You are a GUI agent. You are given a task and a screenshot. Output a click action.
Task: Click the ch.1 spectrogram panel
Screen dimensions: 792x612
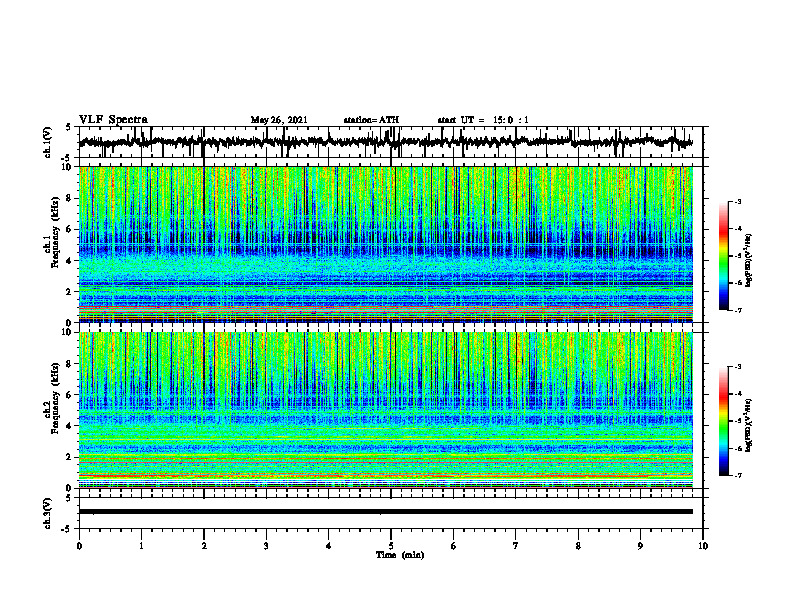click(385, 244)
